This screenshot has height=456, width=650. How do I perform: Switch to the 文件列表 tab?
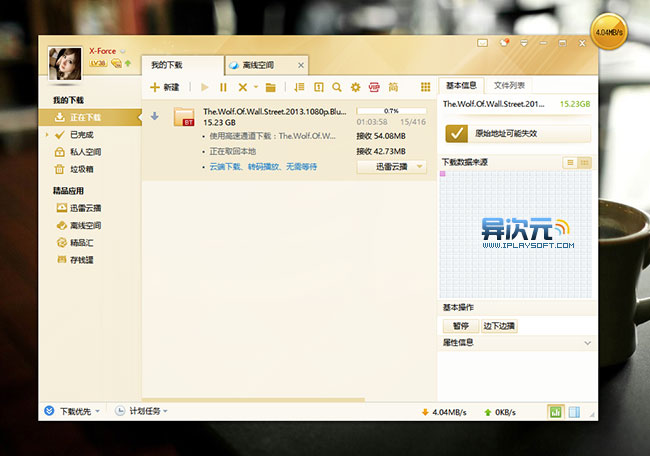coord(509,85)
